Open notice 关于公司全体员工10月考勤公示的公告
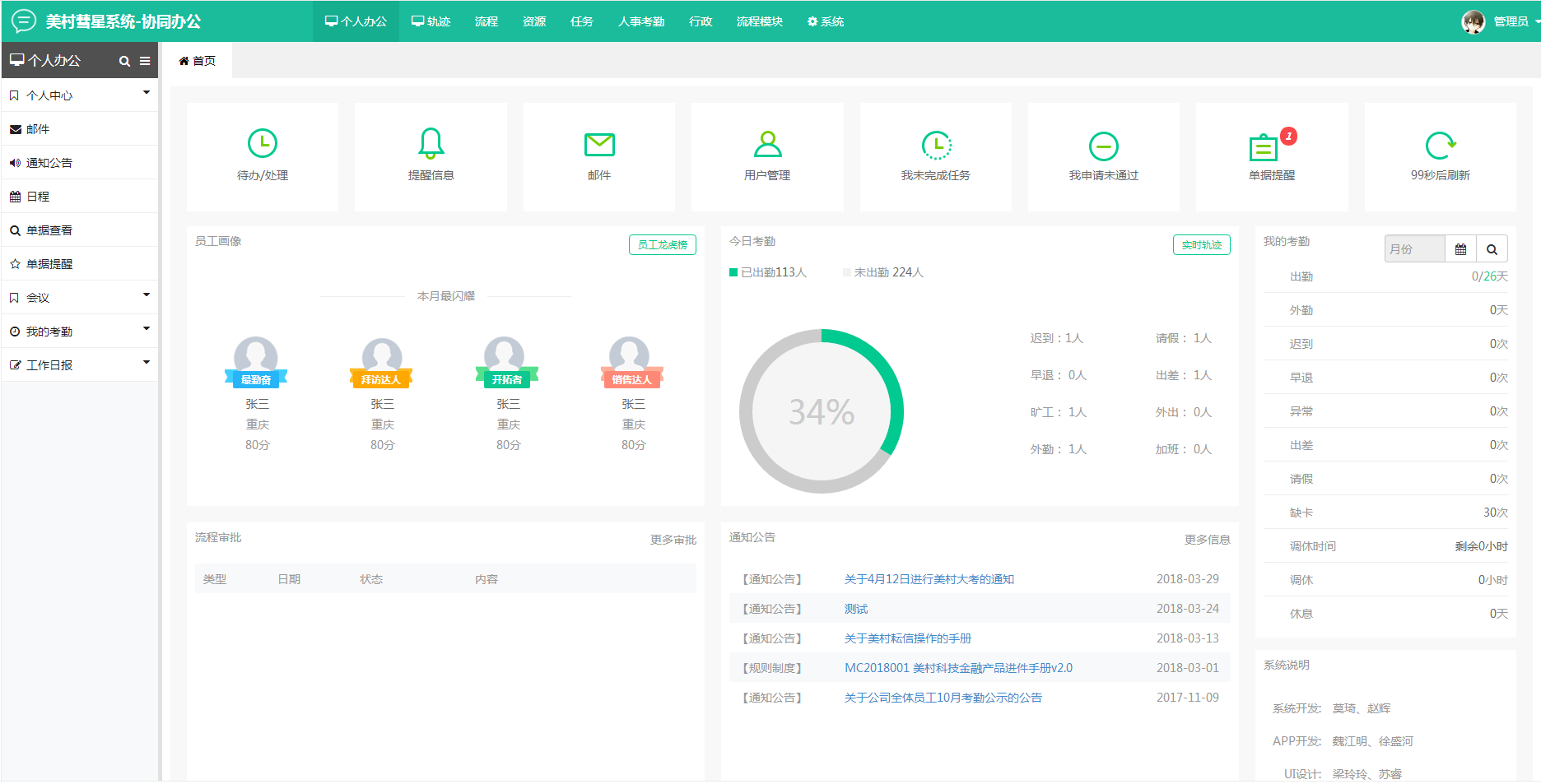Image resolution: width=1541 pixels, height=784 pixels. pyautogui.click(x=943, y=698)
